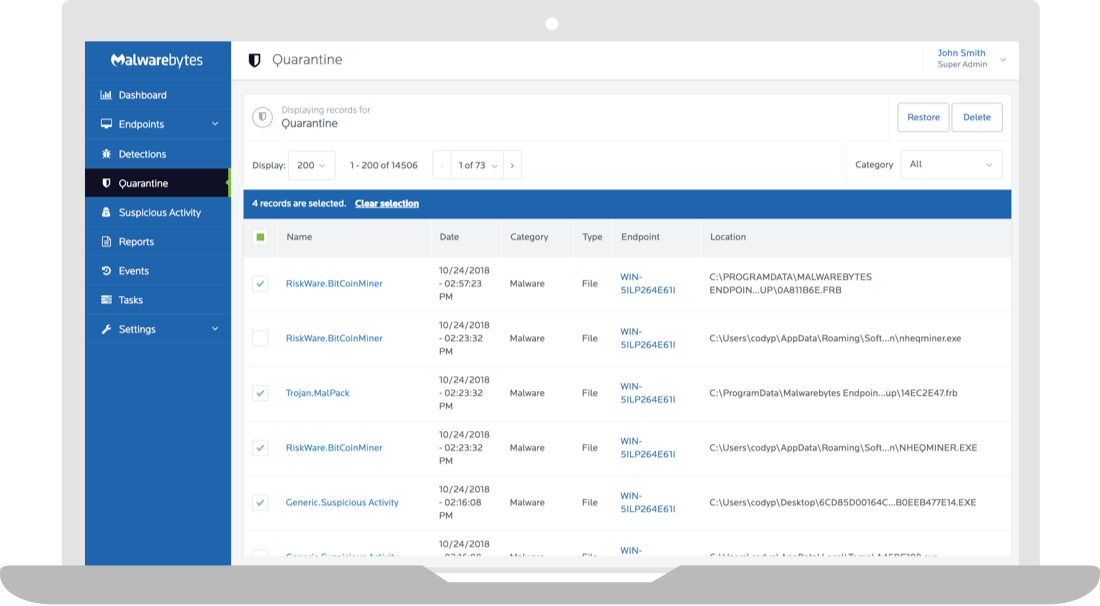1100x606 pixels.
Task: Uncheck the NHEQMINER.EXE row checkbox
Action: tap(260, 448)
